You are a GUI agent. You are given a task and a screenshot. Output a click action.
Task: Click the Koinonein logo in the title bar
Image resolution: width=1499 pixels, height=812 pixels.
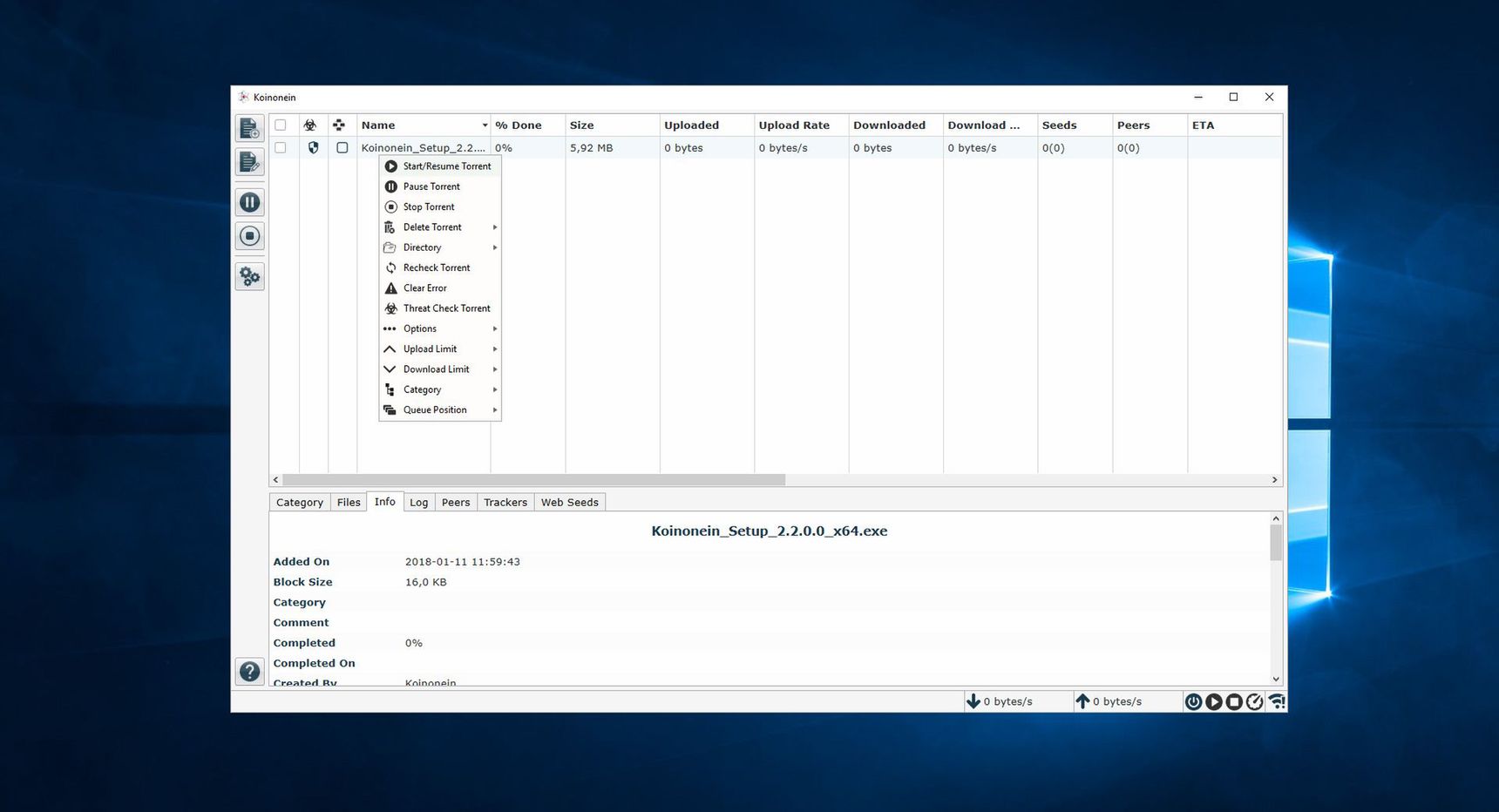point(243,97)
